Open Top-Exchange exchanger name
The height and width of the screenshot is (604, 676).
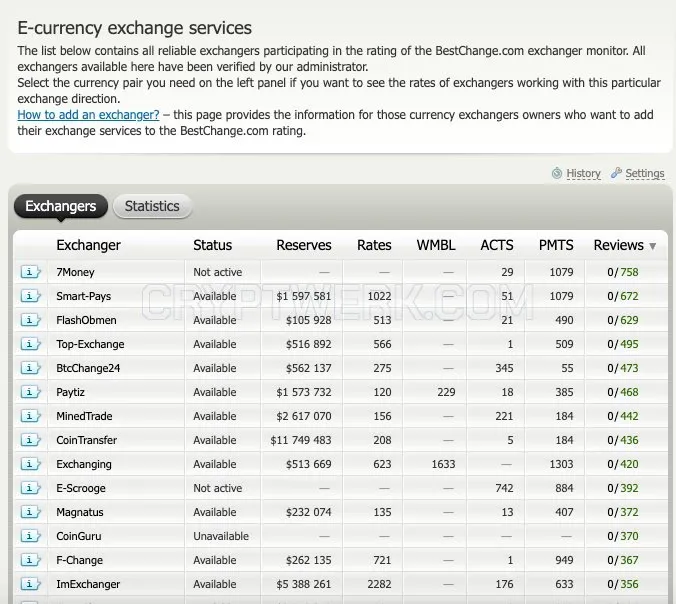[x=90, y=344]
